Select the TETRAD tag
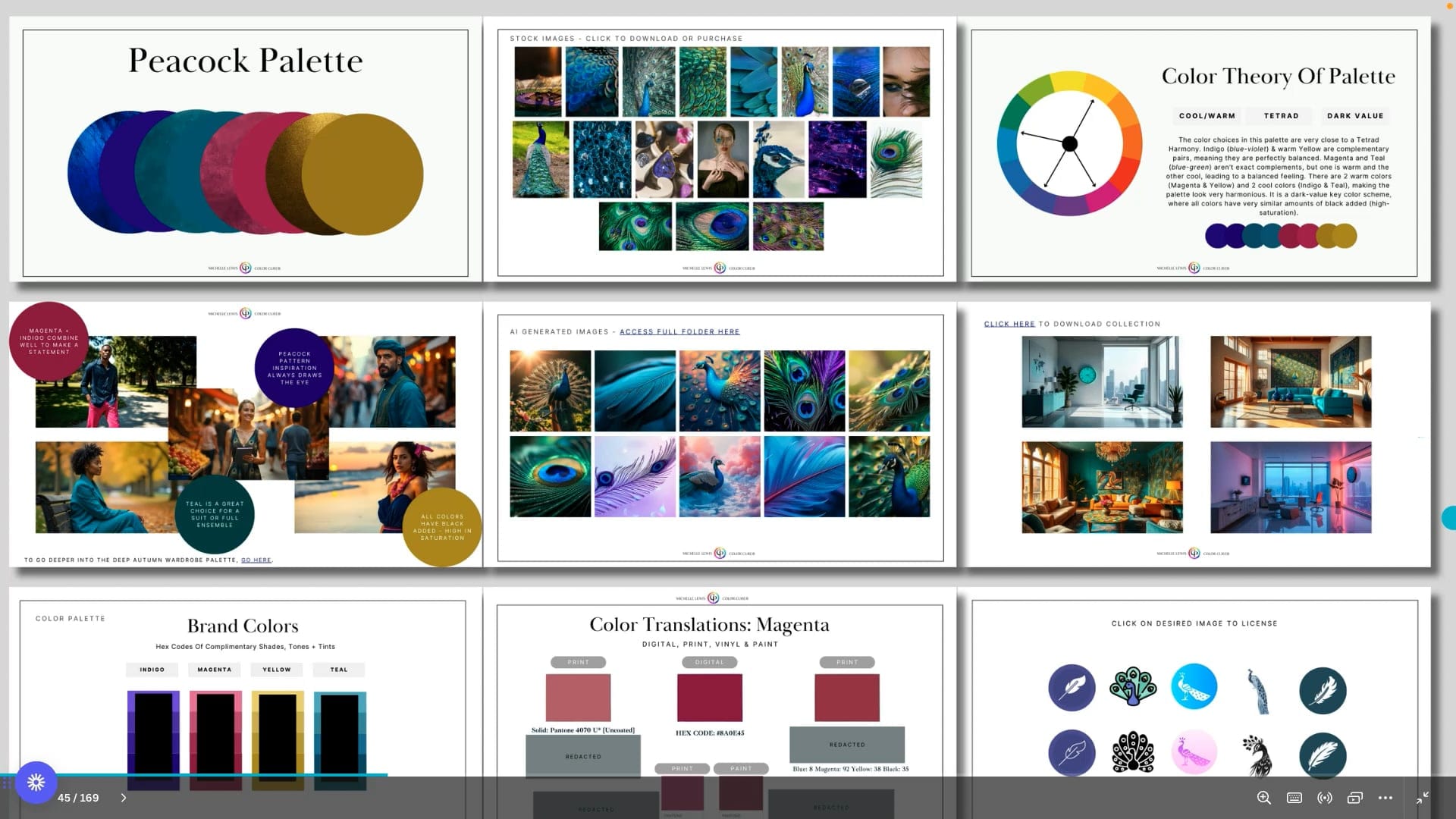Image resolution: width=1456 pixels, height=819 pixels. coord(1281,116)
